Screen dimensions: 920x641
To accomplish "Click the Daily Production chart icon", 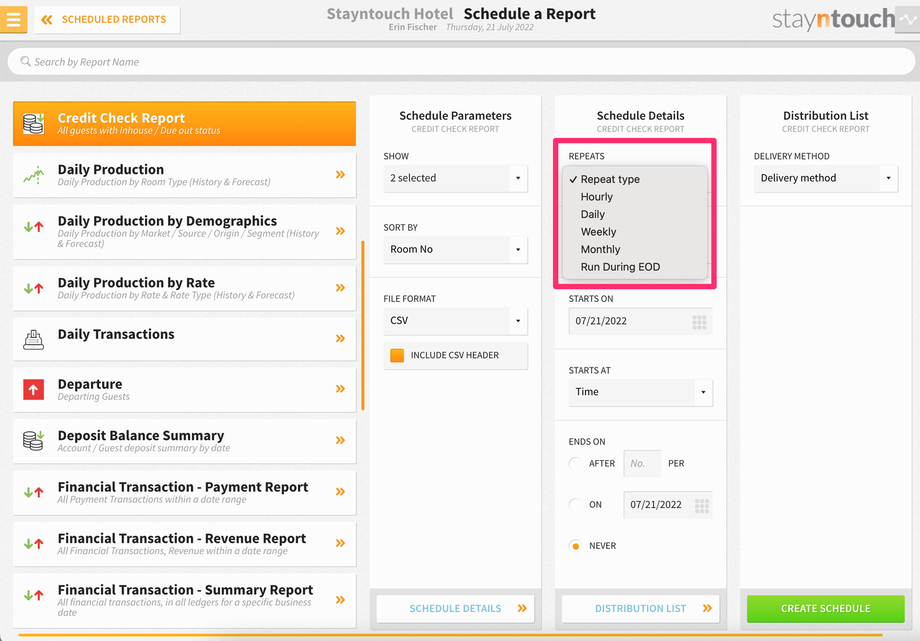I will tap(33, 175).
